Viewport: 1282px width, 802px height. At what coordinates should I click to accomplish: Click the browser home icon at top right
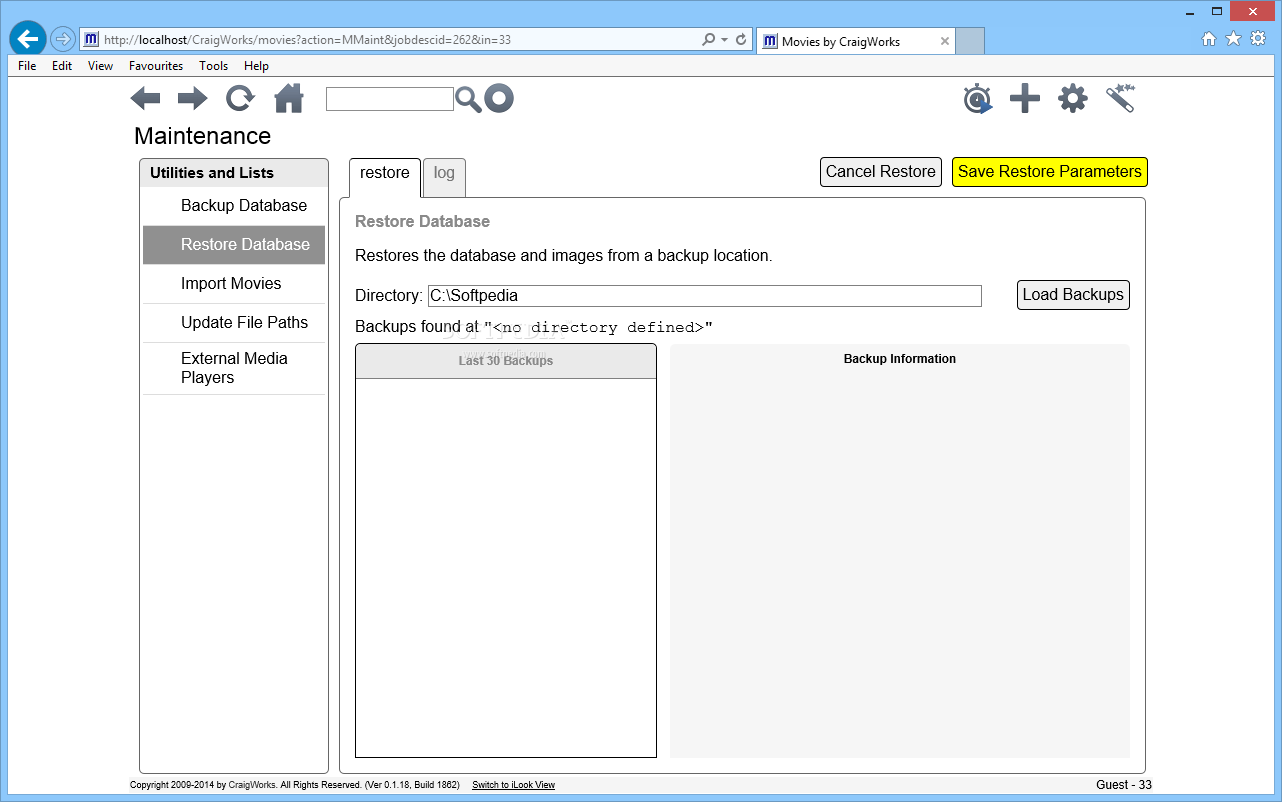coord(1209,39)
